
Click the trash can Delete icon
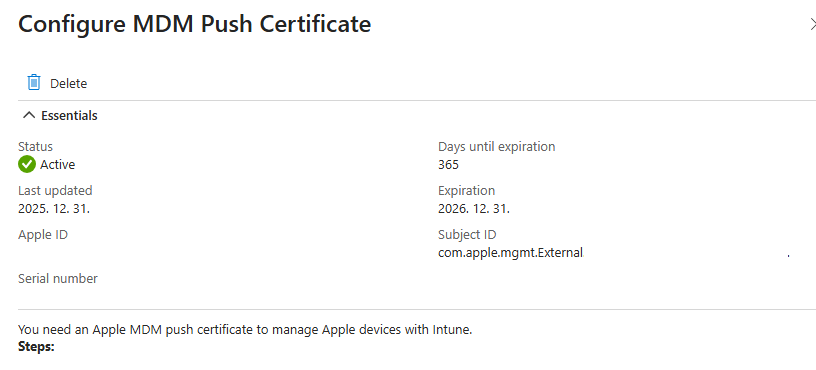click(34, 83)
